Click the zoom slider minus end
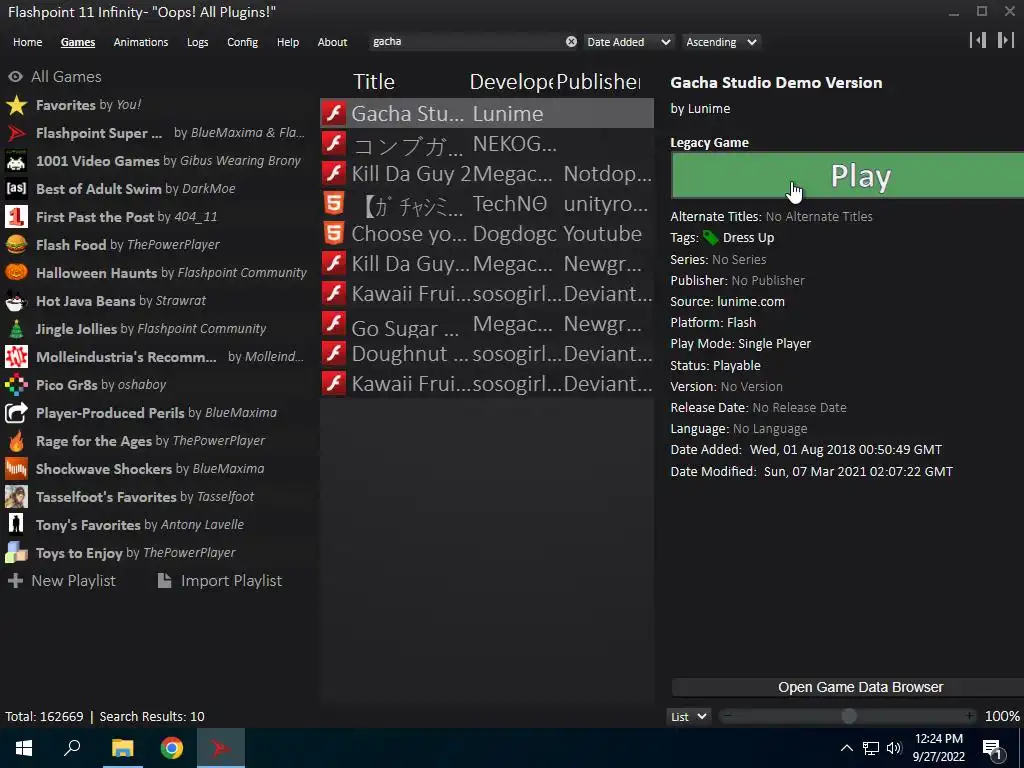 point(728,716)
